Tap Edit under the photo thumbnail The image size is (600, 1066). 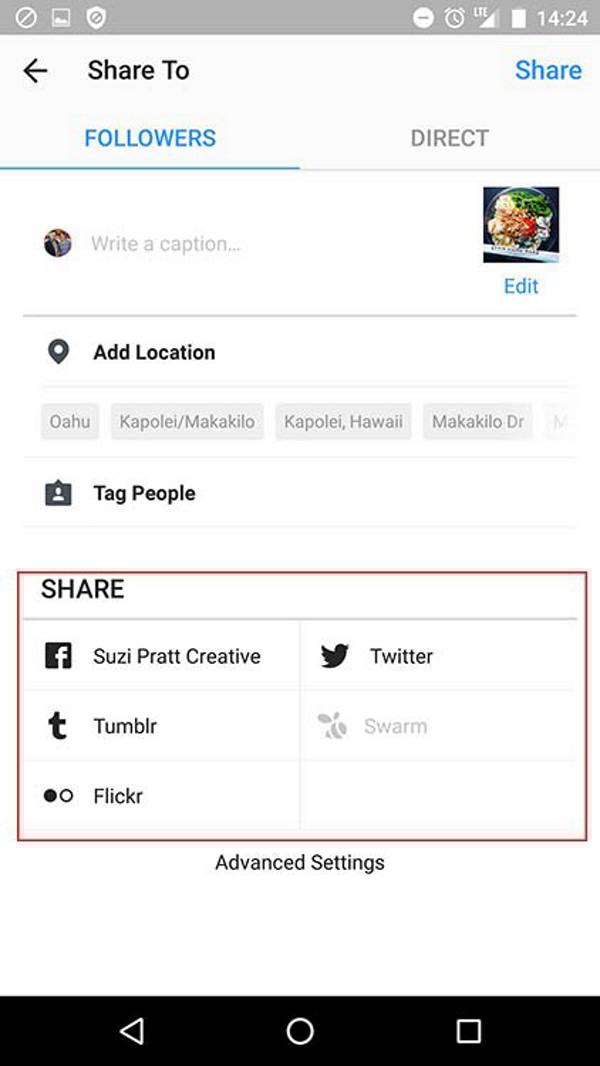click(x=521, y=287)
